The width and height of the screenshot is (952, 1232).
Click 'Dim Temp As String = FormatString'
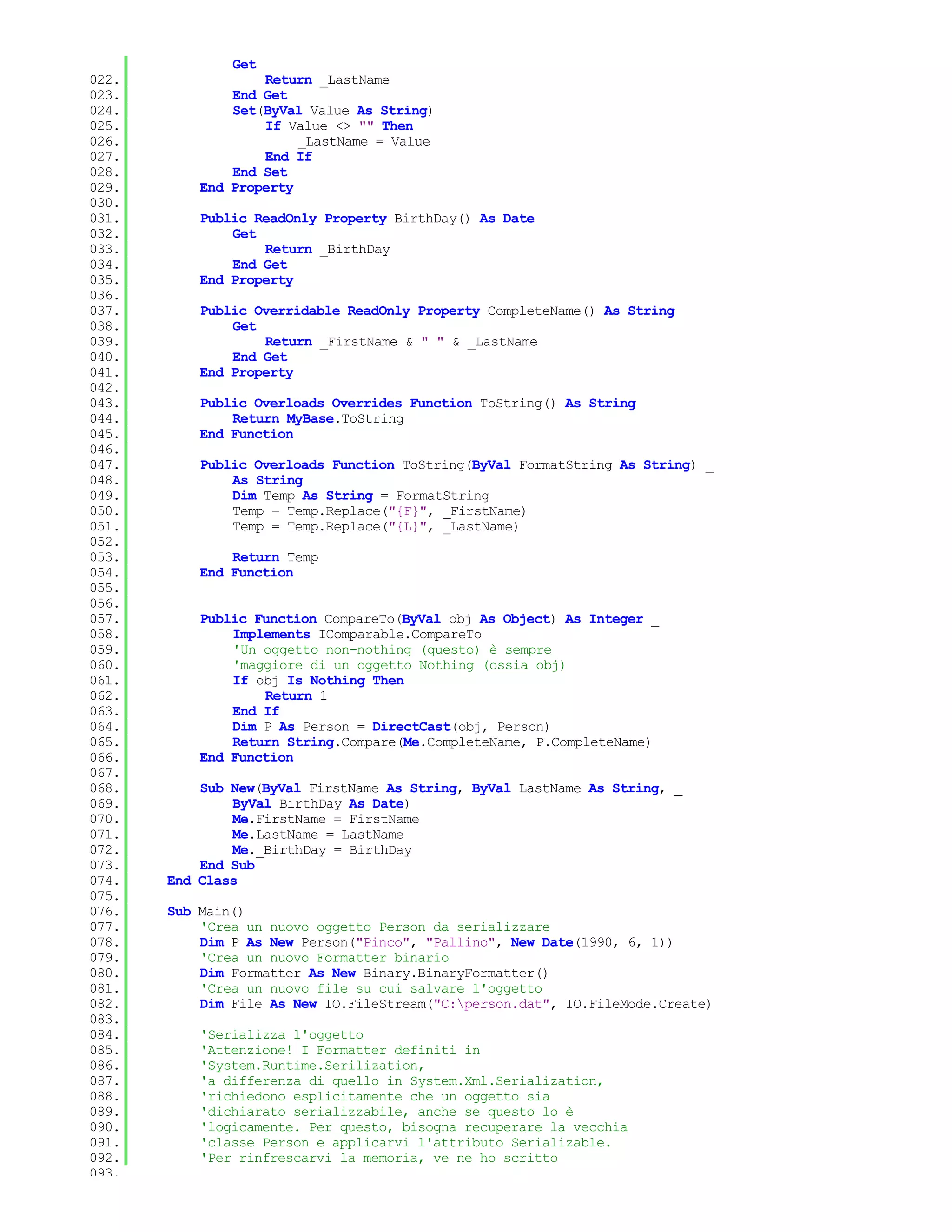point(361,496)
